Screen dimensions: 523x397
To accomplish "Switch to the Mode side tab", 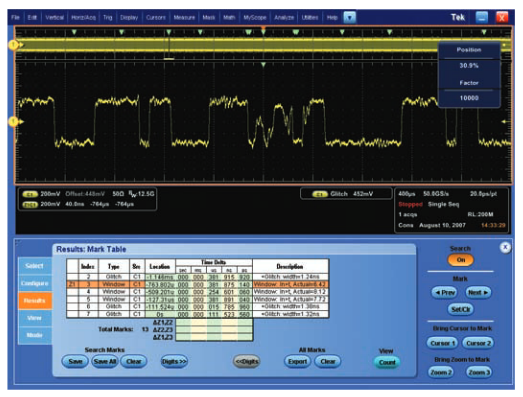I will (x=35, y=335).
